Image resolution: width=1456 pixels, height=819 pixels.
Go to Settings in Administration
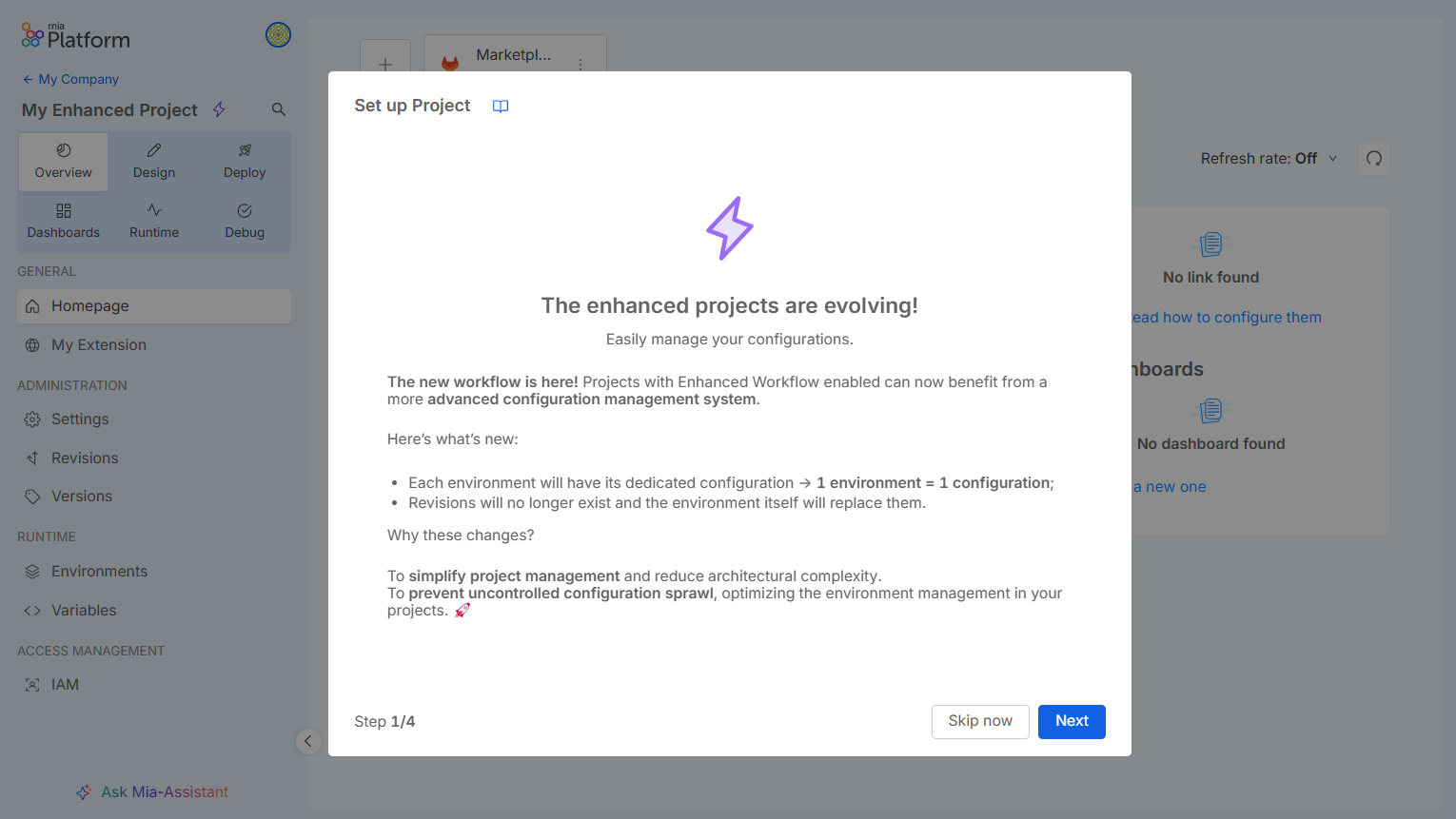point(154,419)
